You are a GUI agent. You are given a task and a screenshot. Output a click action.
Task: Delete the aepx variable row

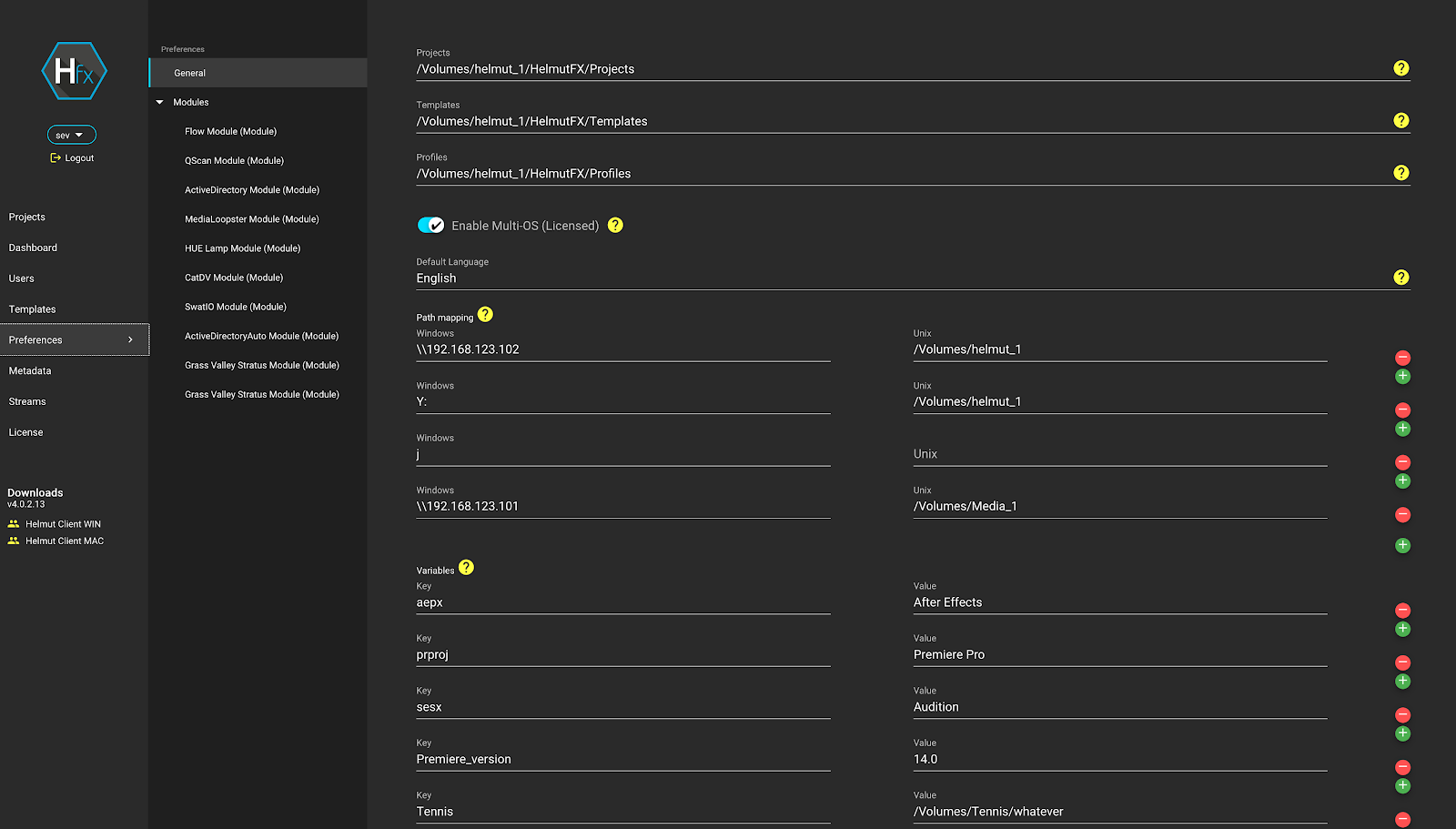coord(1402,611)
